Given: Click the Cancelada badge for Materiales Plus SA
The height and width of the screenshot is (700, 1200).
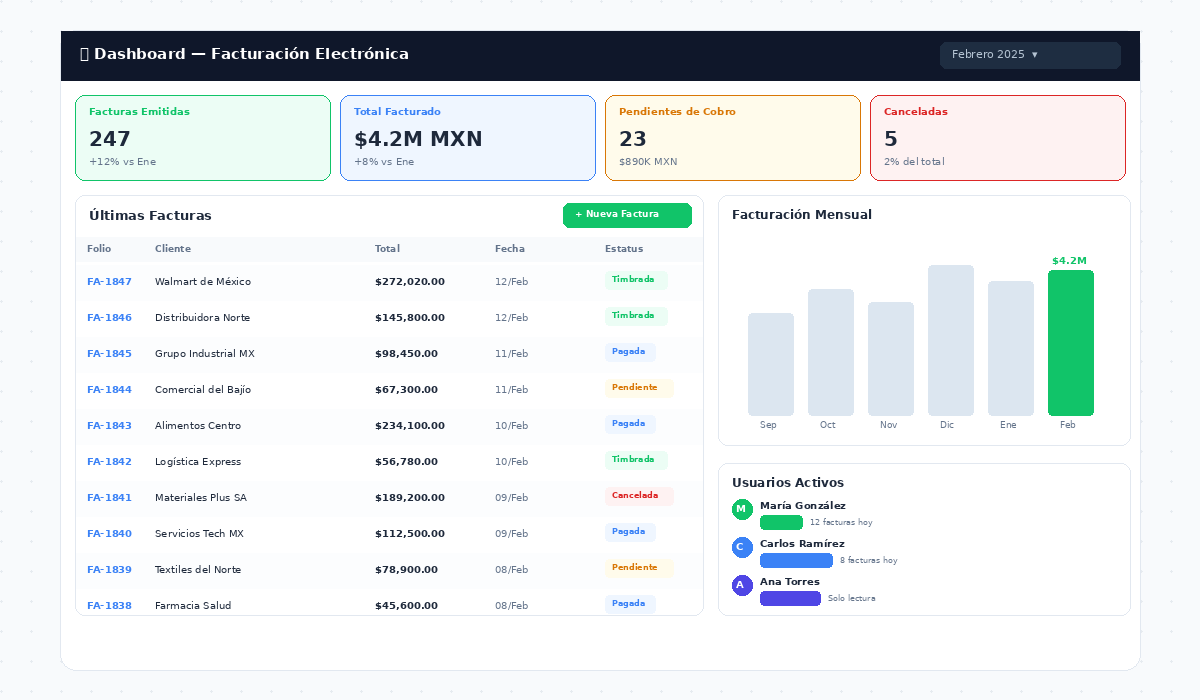Looking at the screenshot, I should point(639,496).
